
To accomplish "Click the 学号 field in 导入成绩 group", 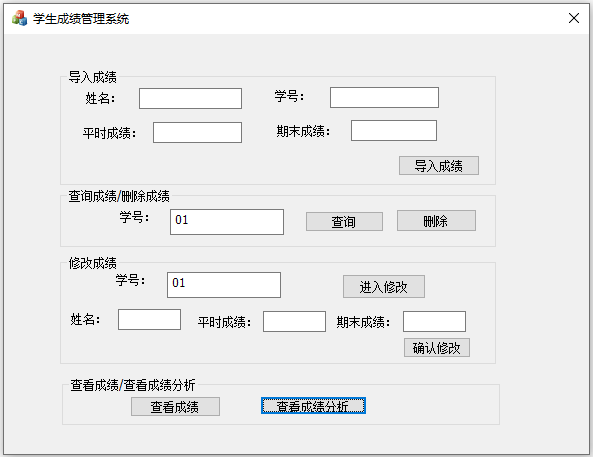I will click(384, 98).
